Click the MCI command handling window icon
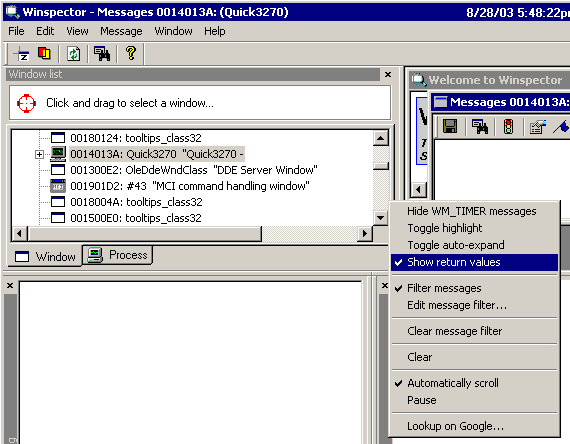Image resolution: width=570 pixels, height=444 pixels. coord(58,186)
